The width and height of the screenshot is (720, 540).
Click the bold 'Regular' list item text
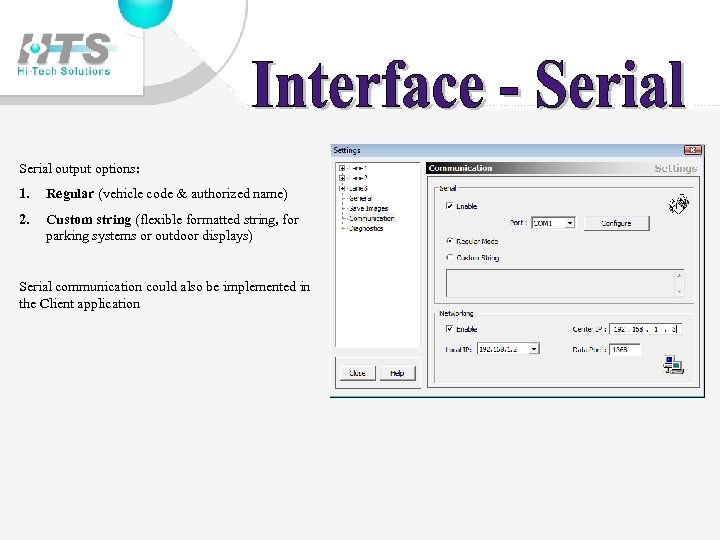click(70, 193)
